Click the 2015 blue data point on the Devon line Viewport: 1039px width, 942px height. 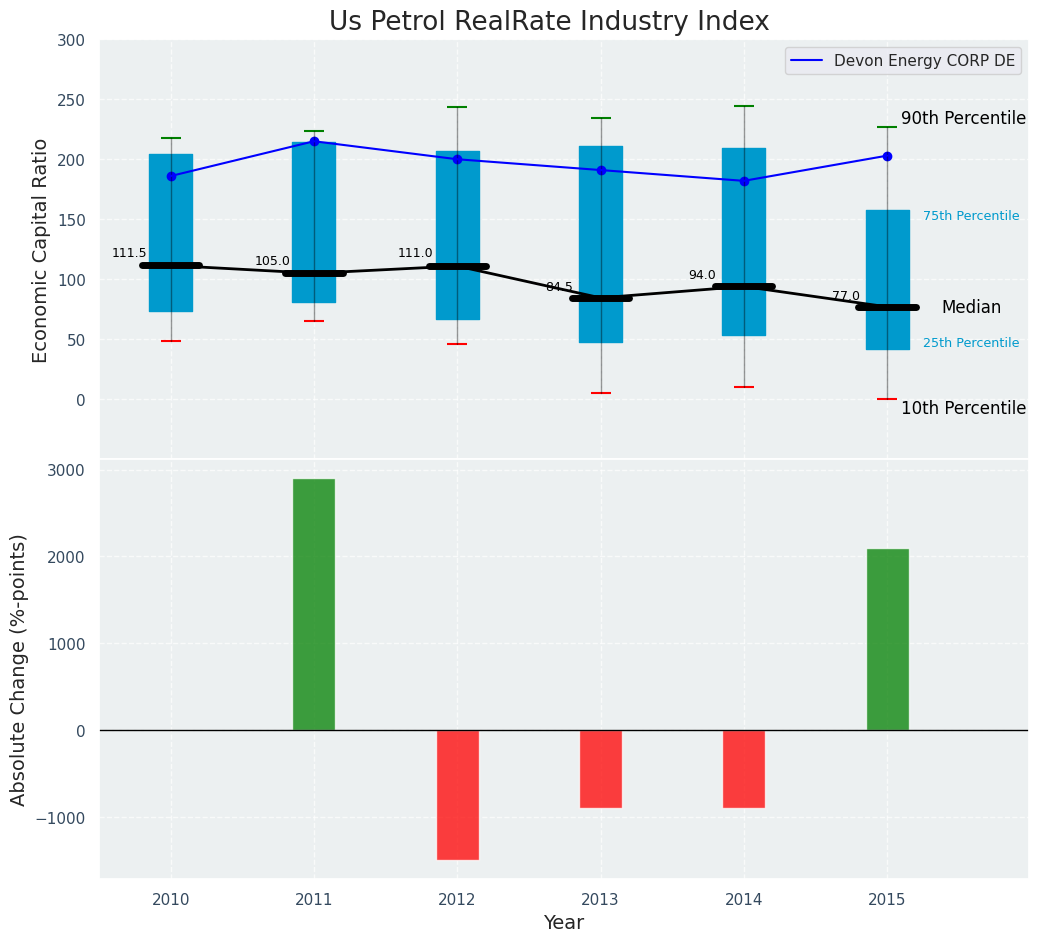click(887, 156)
